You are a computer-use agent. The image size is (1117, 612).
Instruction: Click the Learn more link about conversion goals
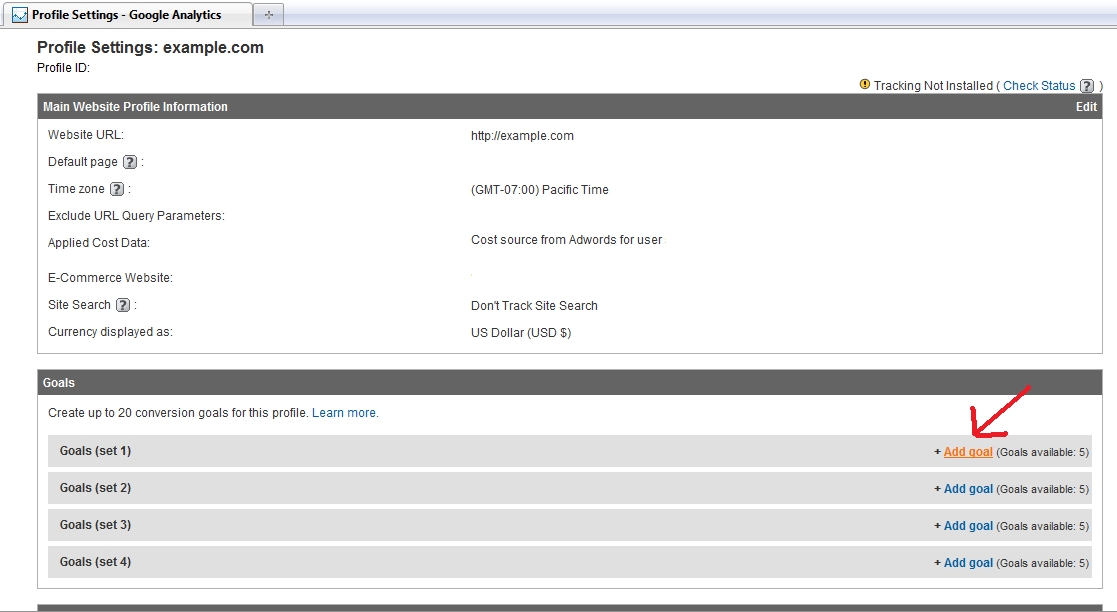pyautogui.click(x=344, y=412)
